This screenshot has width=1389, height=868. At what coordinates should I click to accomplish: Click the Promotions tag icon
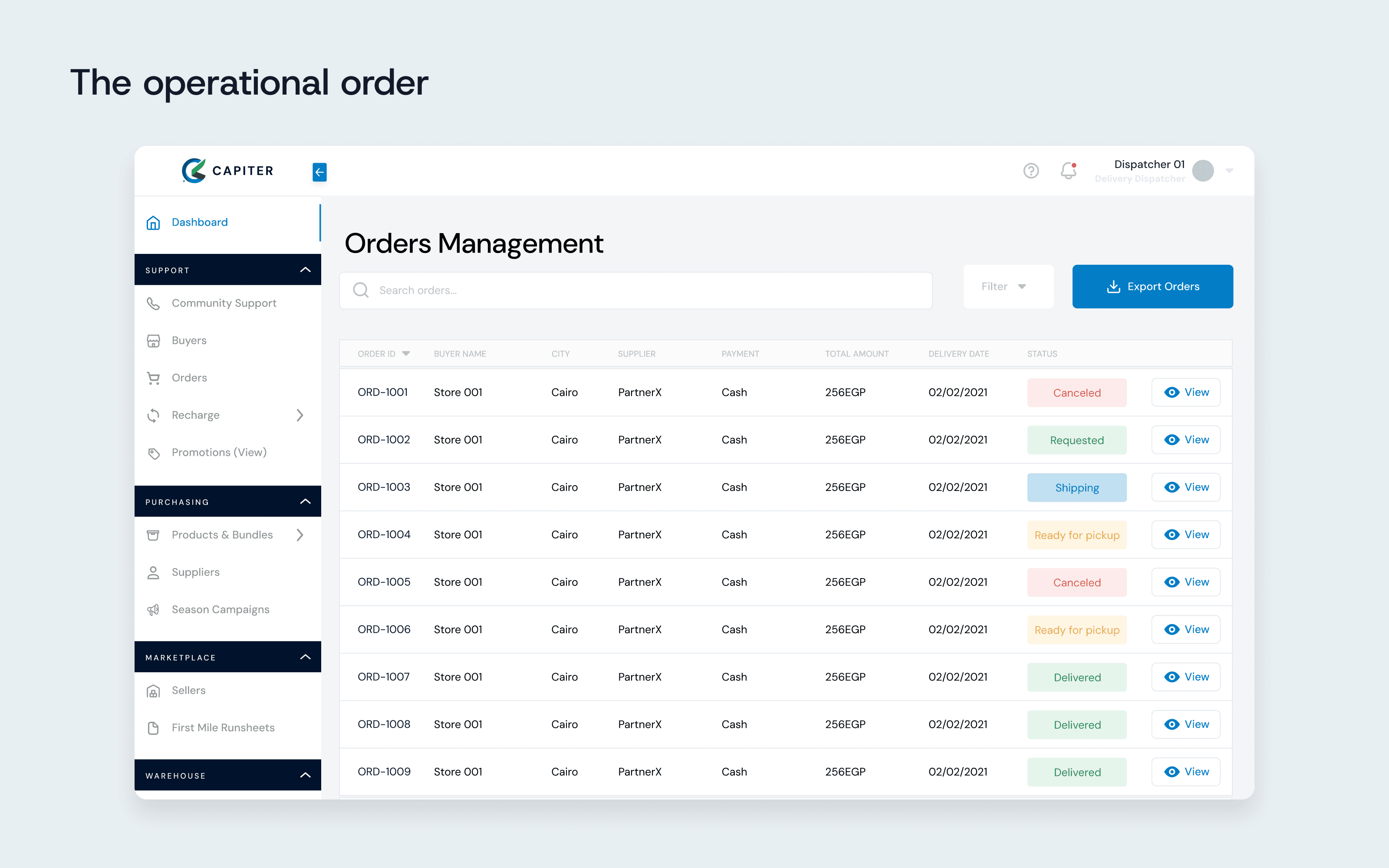tap(153, 453)
